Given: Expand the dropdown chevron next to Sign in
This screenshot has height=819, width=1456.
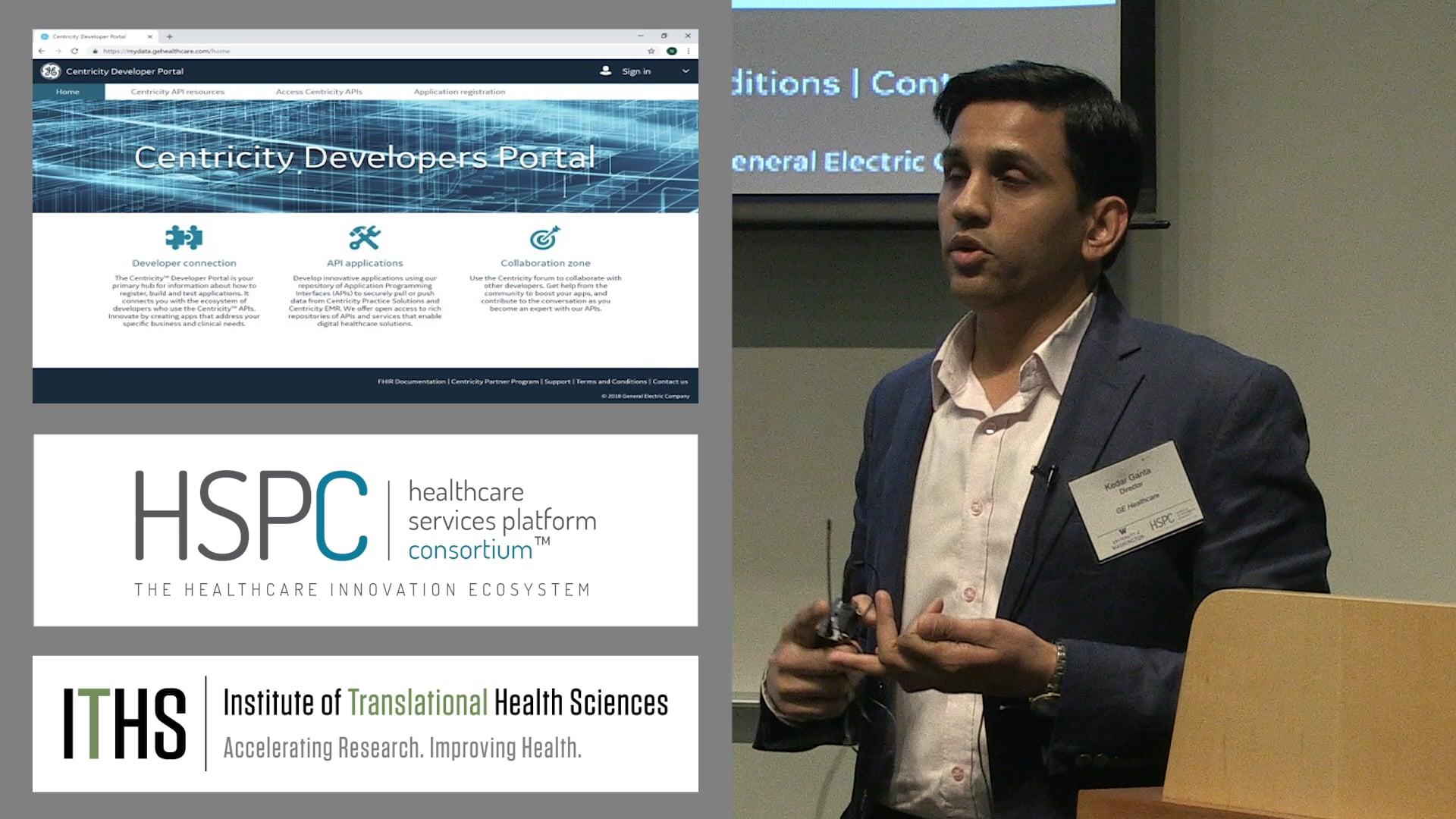Looking at the screenshot, I should click(684, 71).
